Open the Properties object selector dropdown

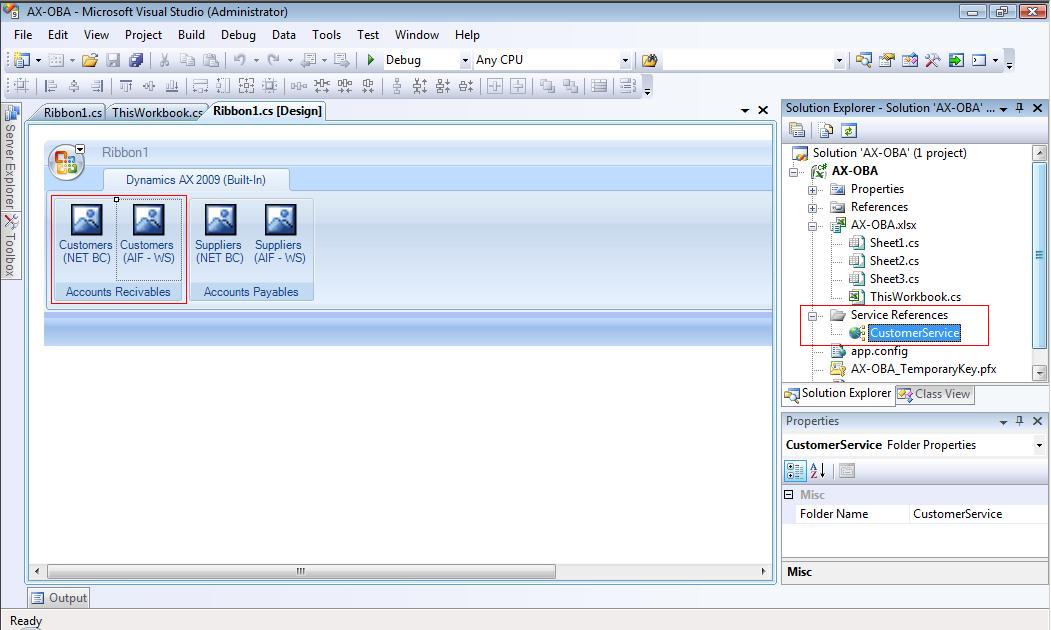point(1039,445)
